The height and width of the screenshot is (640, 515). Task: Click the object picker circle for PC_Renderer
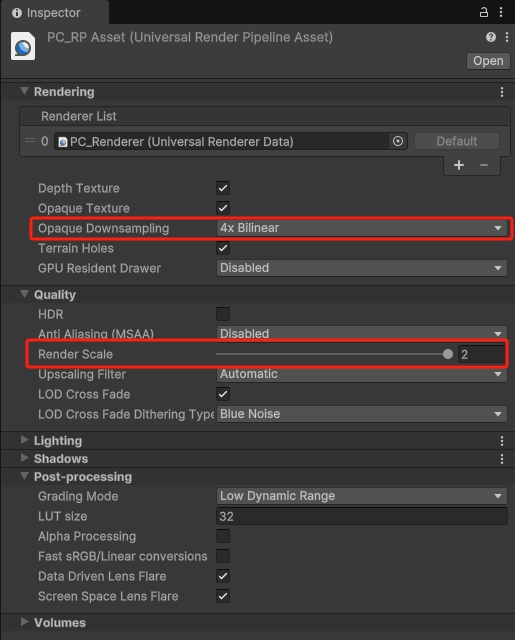[x=398, y=141]
